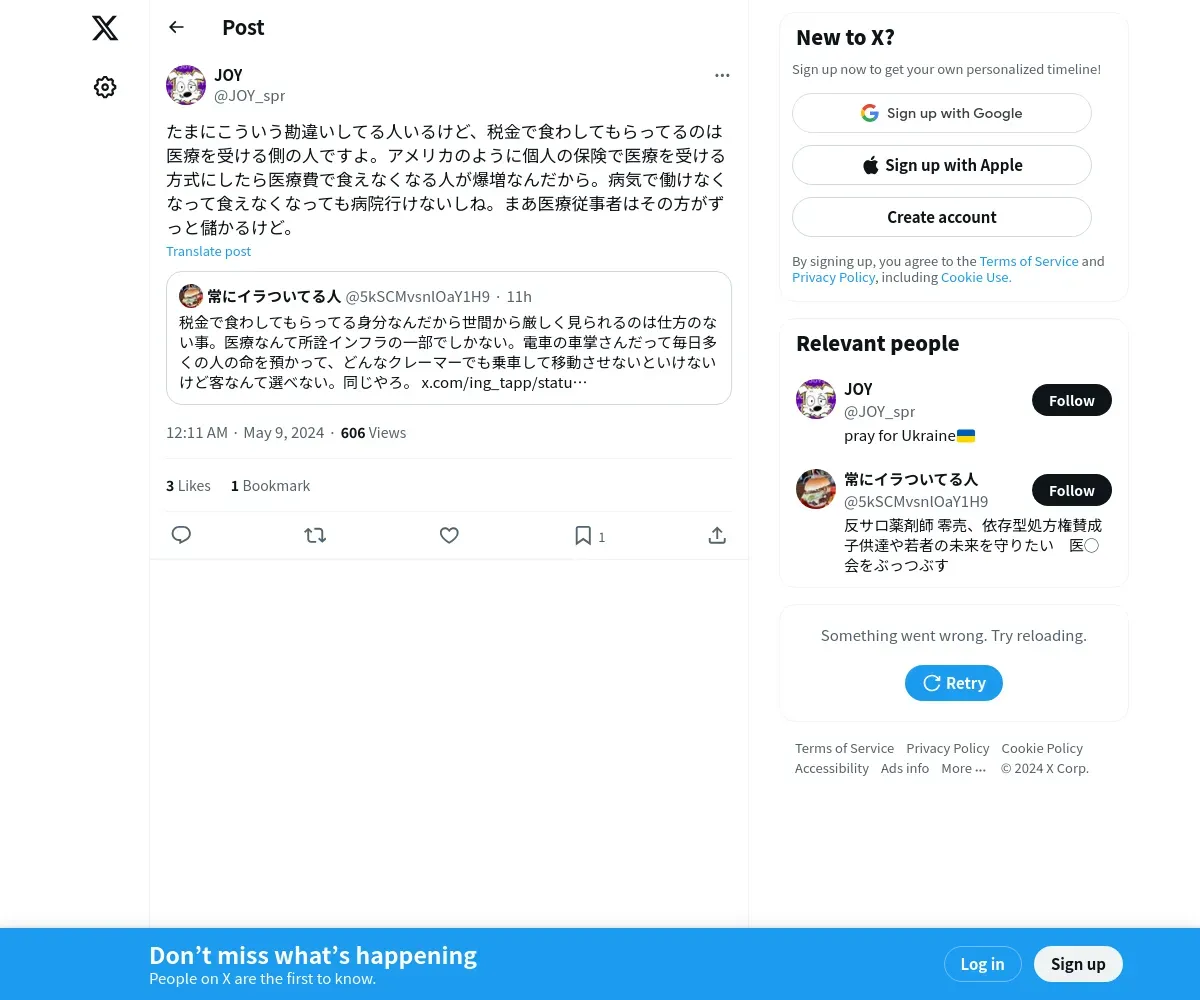Go back using the arrow icon
The image size is (1200, 1000).
coord(176,27)
